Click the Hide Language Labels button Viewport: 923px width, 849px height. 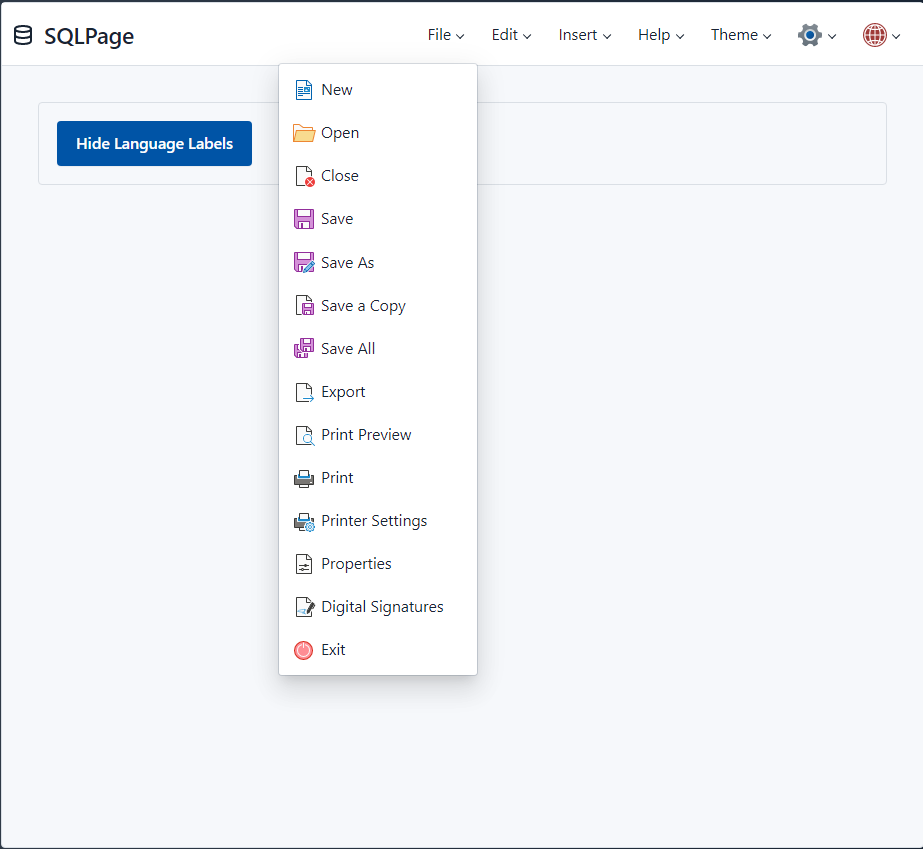pos(154,144)
